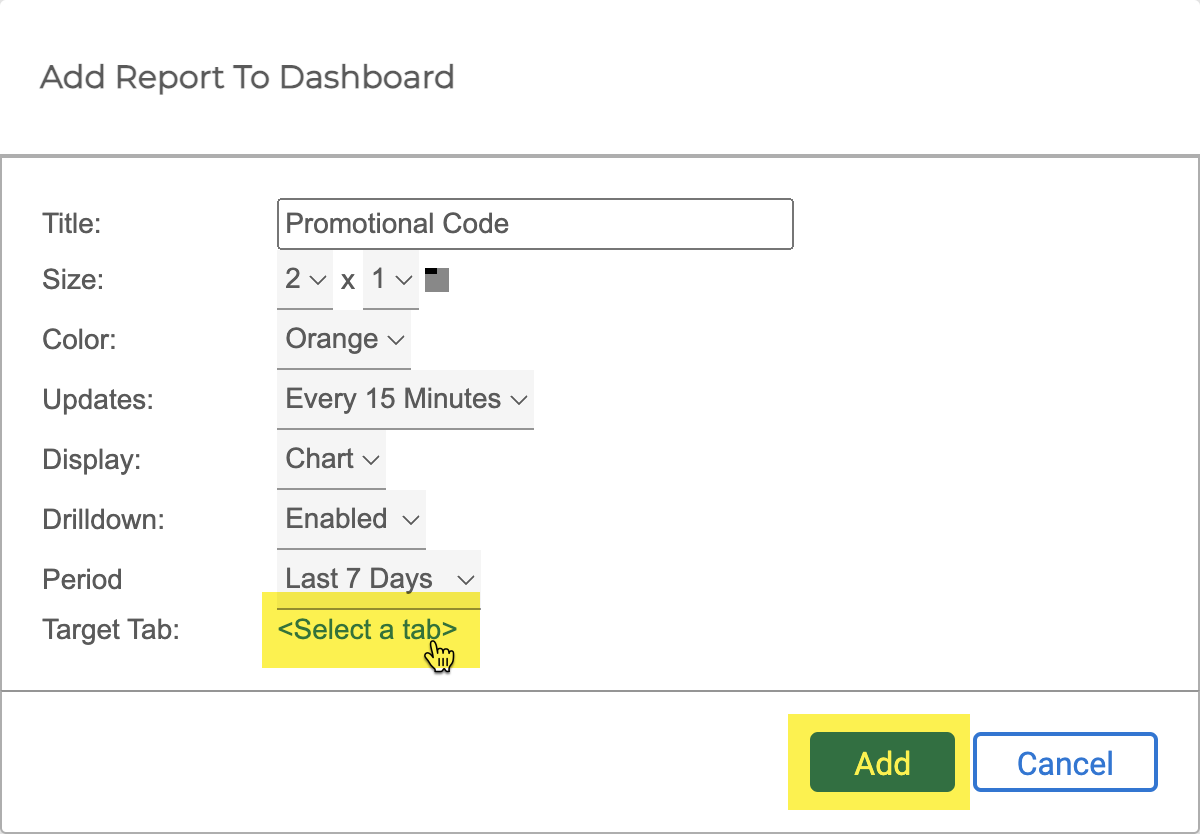The width and height of the screenshot is (1200, 834).
Task: Click the "Size:" label text
Action: [x=73, y=280]
